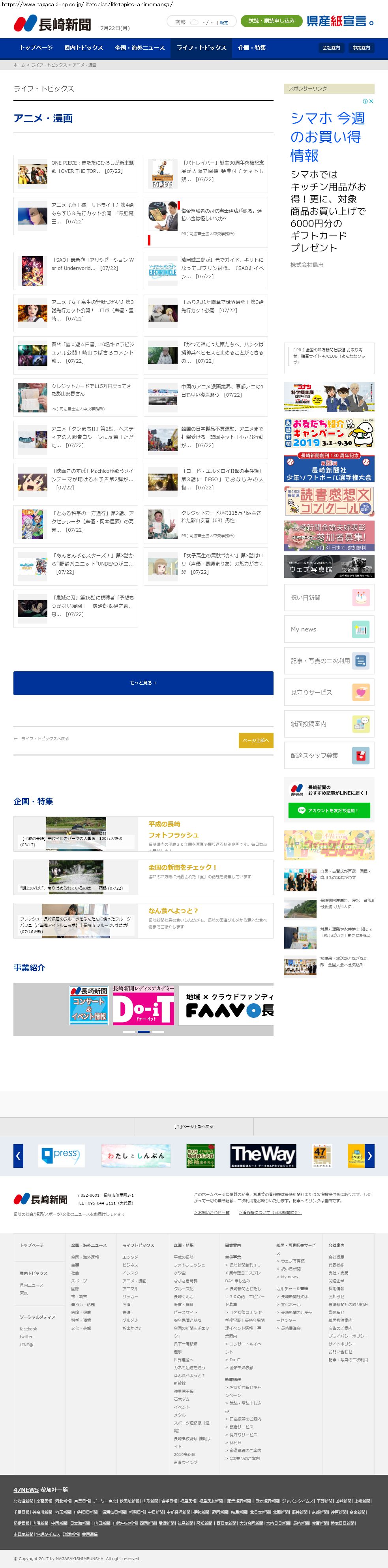Add LINE friend via アカウントを友だち追加 button
Viewport: 388px width, 1568px height.
(329, 810)
